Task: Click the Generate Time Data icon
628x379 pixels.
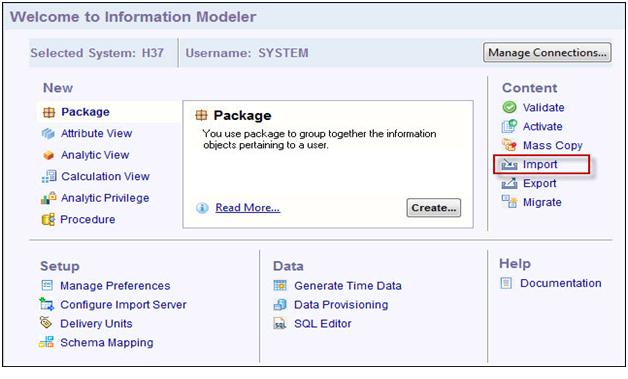Action: tap(280, 285)
